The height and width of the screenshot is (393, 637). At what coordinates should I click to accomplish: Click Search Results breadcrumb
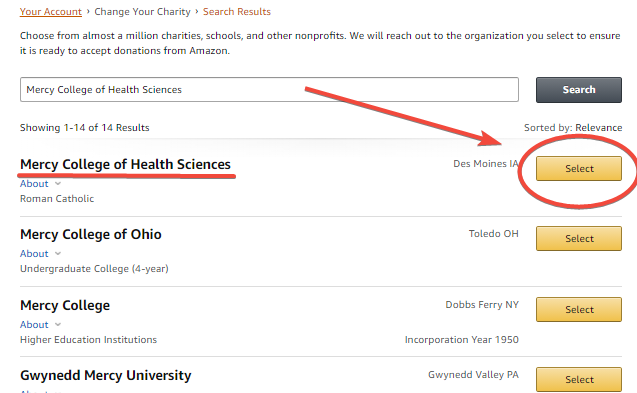[x=237, y=12]
